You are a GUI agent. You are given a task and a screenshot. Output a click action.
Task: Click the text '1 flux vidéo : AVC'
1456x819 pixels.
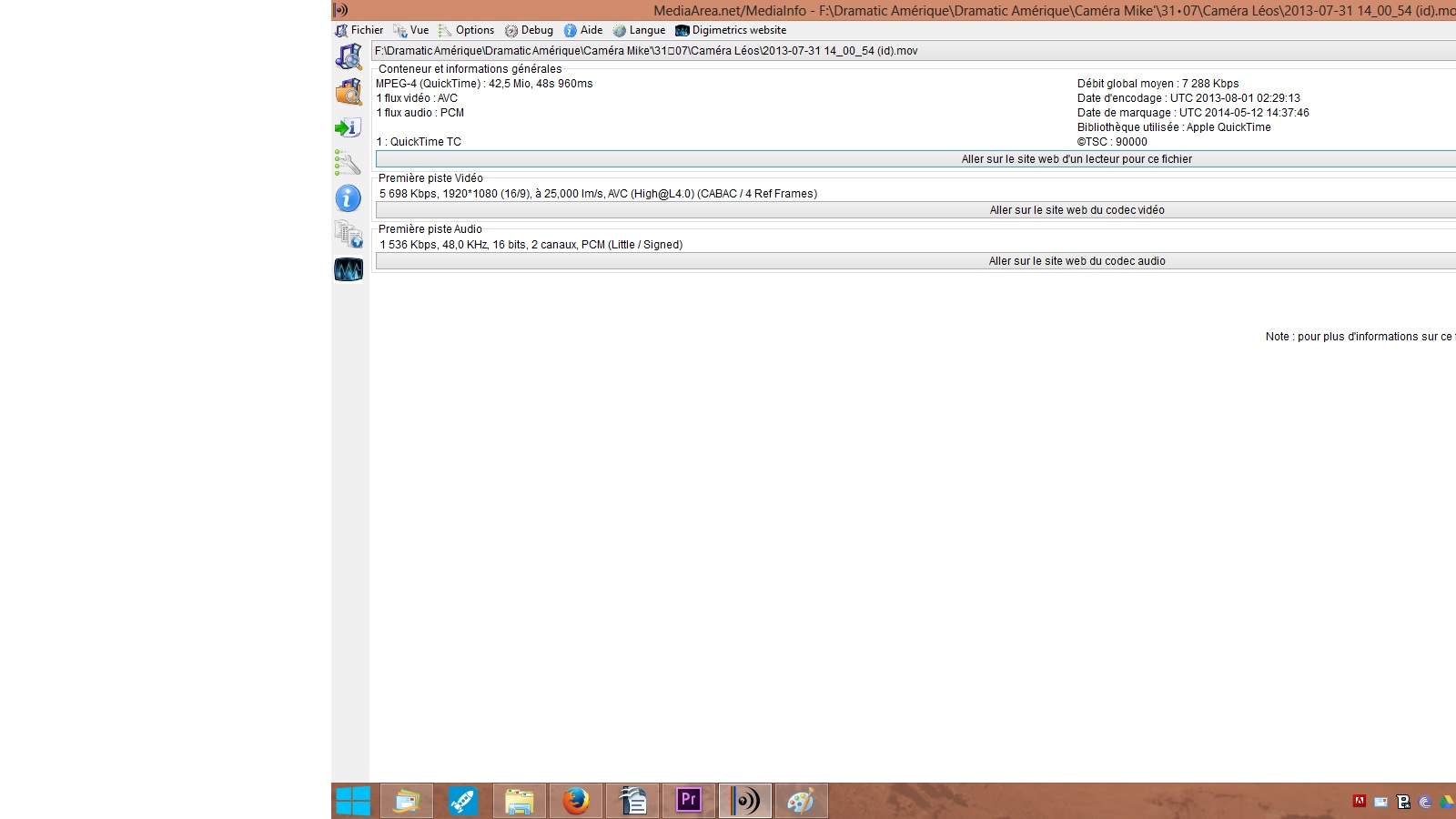[x=417, y=98]
